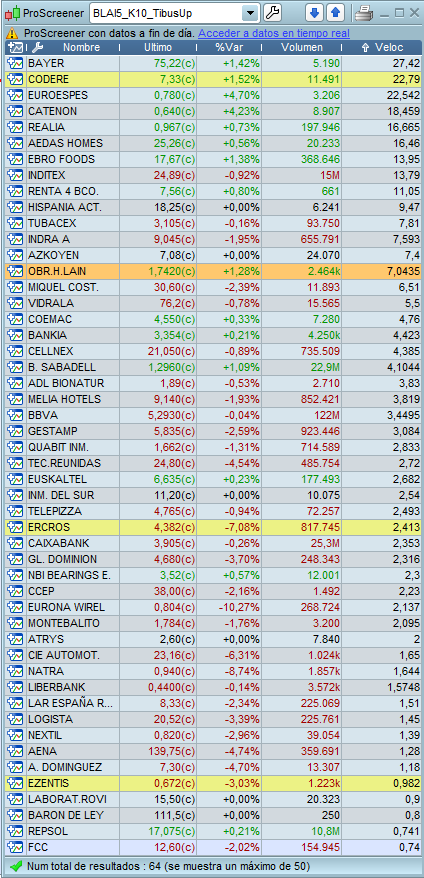The width and height of the screenshot is (424, 878).
Task: Open the chart icon for FCC
Action: coord(13,847)
